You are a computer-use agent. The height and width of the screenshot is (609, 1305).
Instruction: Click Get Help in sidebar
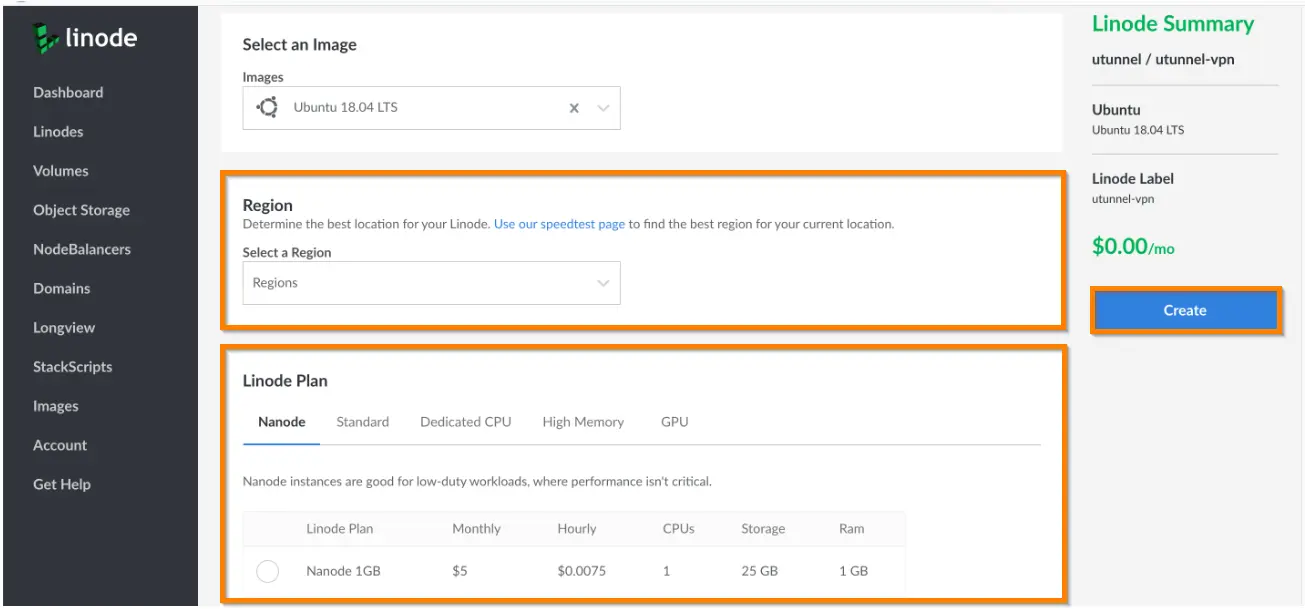(62, 484)
